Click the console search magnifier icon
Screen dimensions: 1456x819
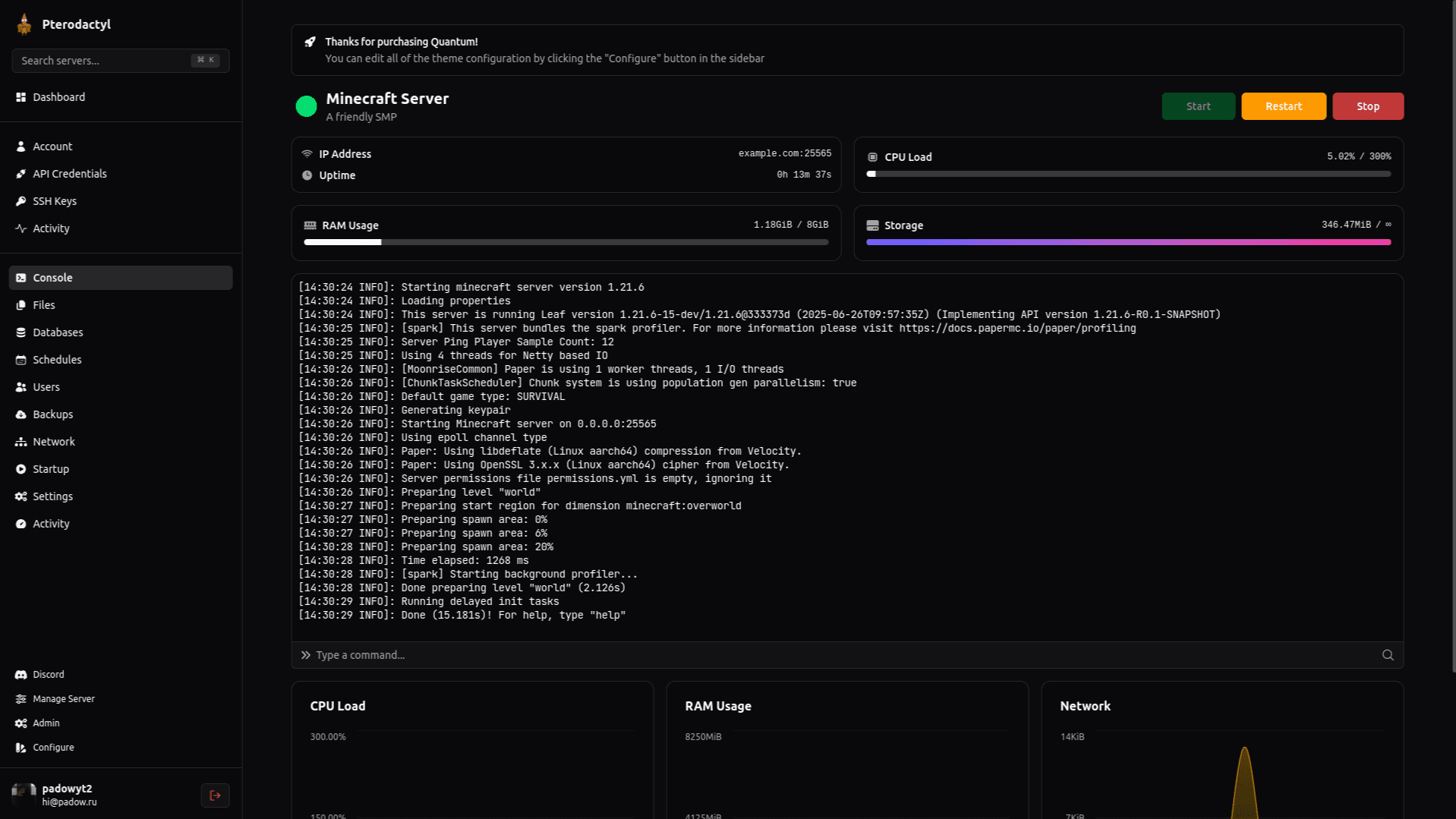click(x=1387, y=655)
